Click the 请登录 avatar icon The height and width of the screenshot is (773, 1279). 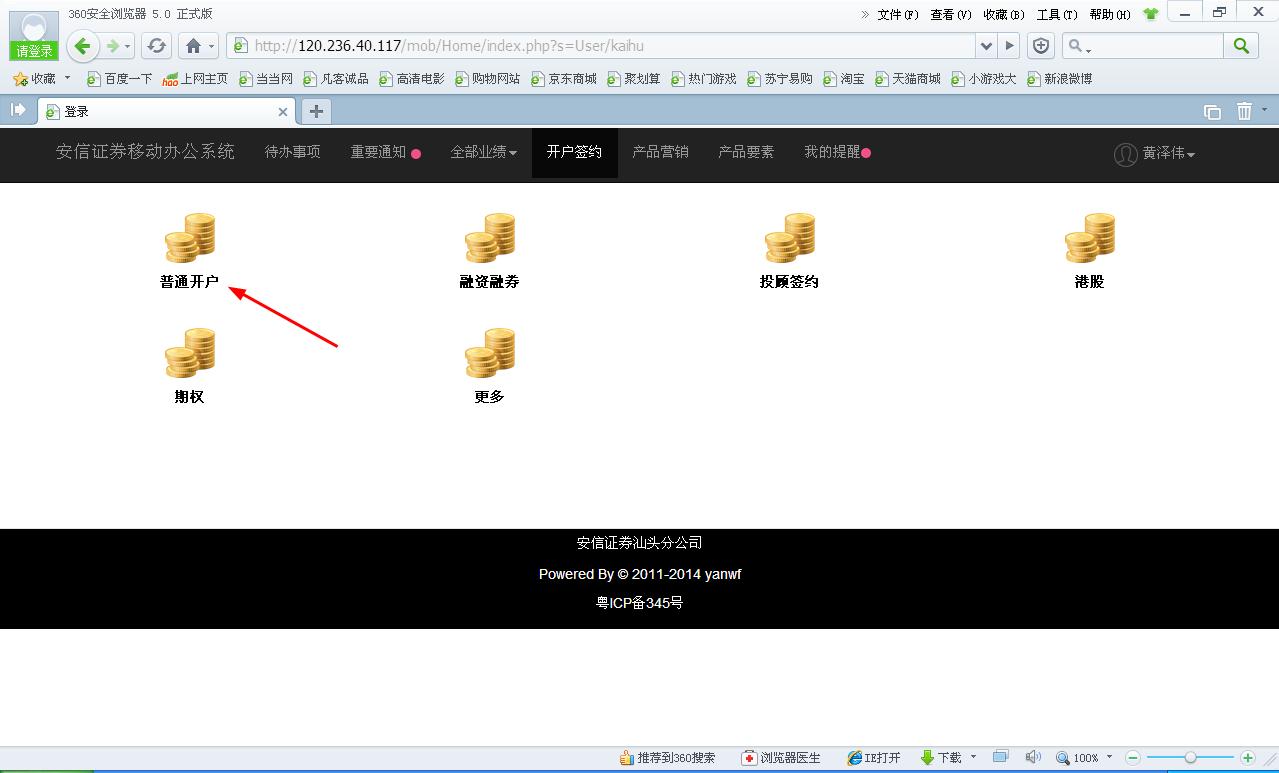point(34,36)
